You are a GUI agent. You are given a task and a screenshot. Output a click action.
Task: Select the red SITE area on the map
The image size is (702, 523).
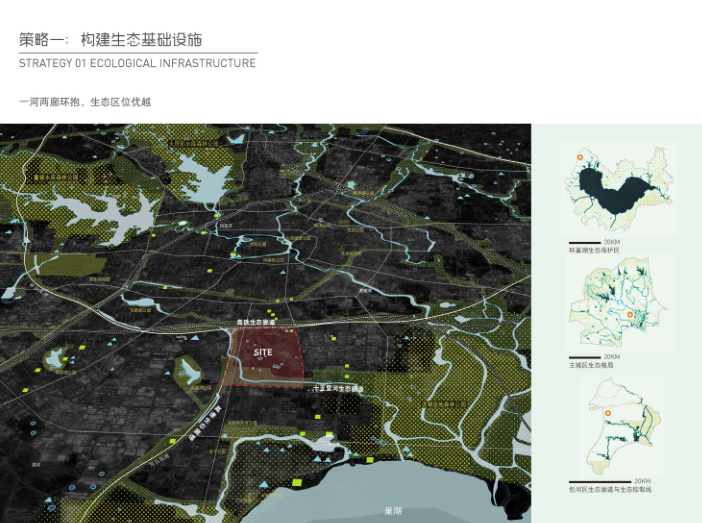[x=265, y=357]
